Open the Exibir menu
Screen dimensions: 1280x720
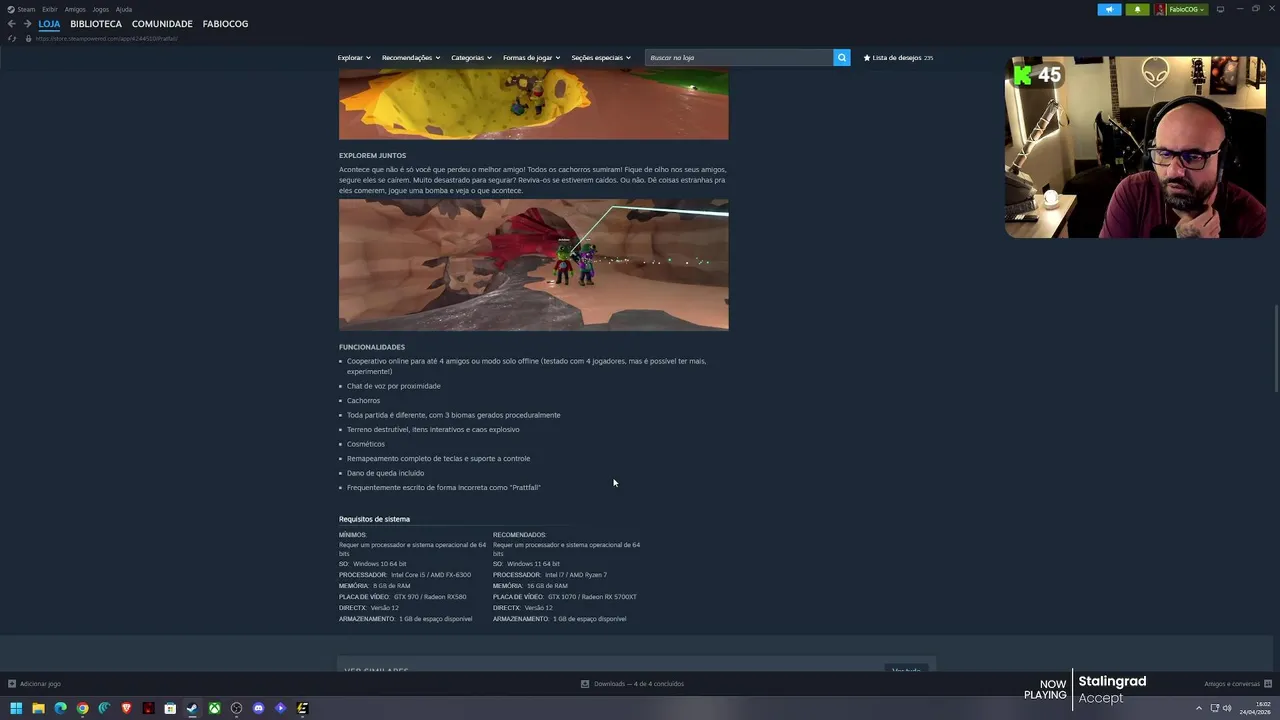[49, 9]
